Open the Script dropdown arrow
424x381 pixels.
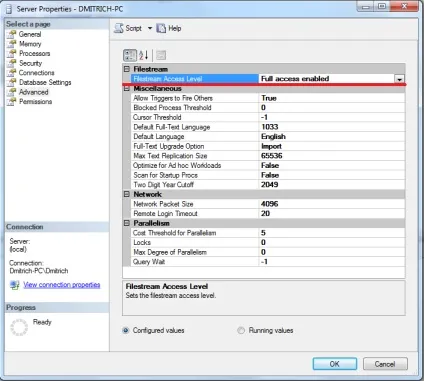point(150,28)
